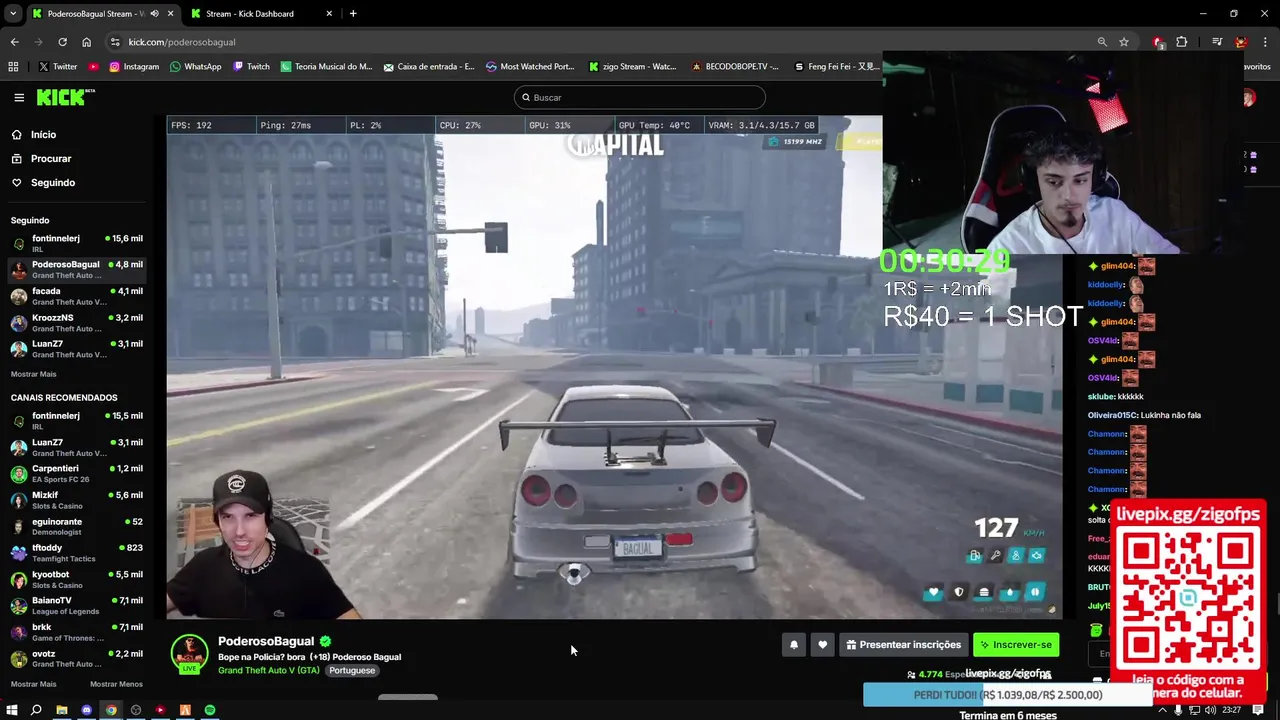The height and width of the screenshot is (720, 1280).
Task: Click the notification bell for PoderosoBagual
Action: (794, 645)
